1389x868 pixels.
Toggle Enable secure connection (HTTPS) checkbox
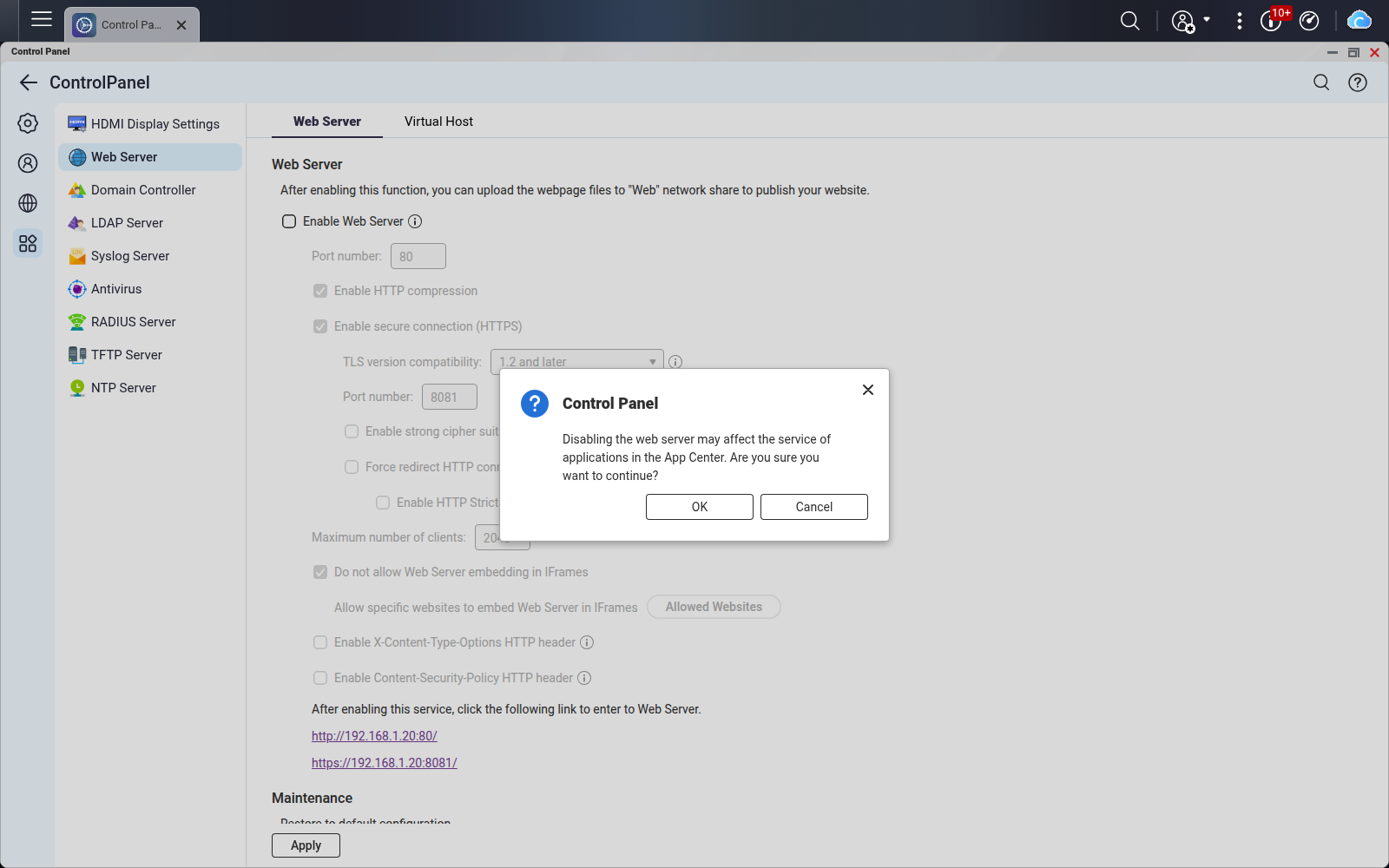(320, 326)
